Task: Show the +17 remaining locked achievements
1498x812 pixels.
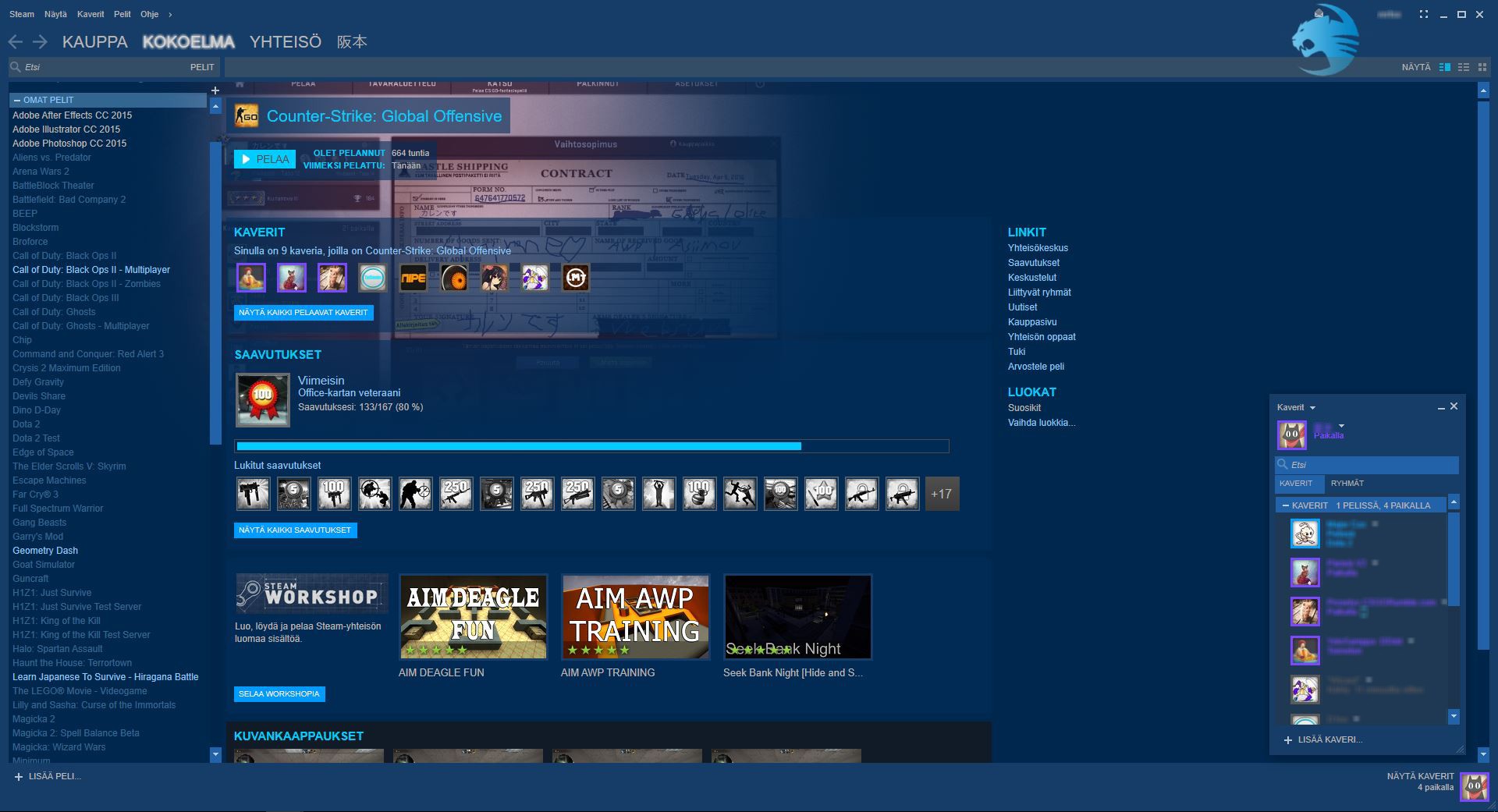Action: click(x=942, y=494)
